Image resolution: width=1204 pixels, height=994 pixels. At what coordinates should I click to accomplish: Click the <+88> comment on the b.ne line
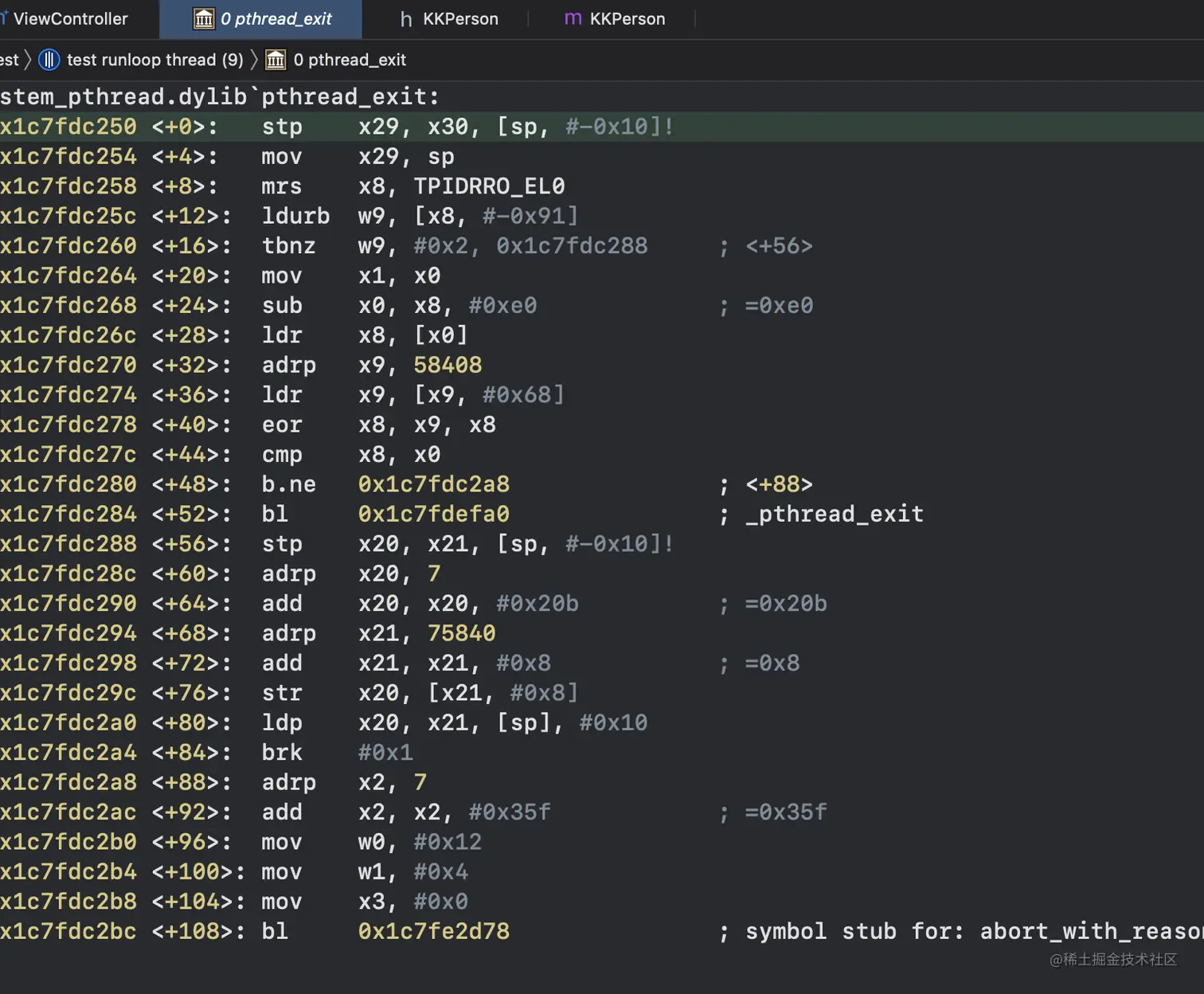(x=779, y=484)
